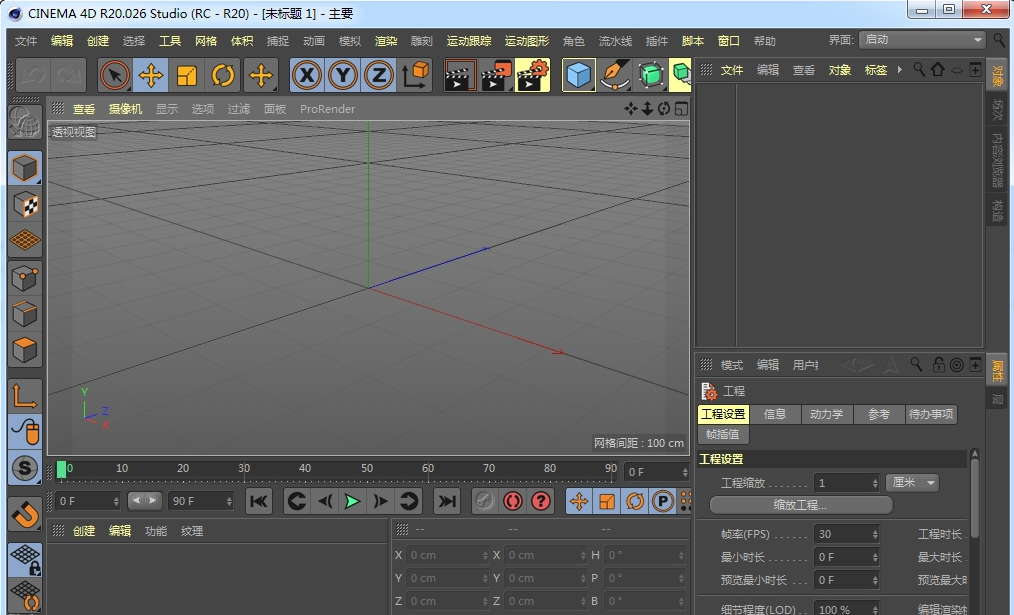The width and height of the screenshot is (1014, 615).
Task: Open the 界面 layout dropdown
Action: pyautogui.click(x=922, y=39)
